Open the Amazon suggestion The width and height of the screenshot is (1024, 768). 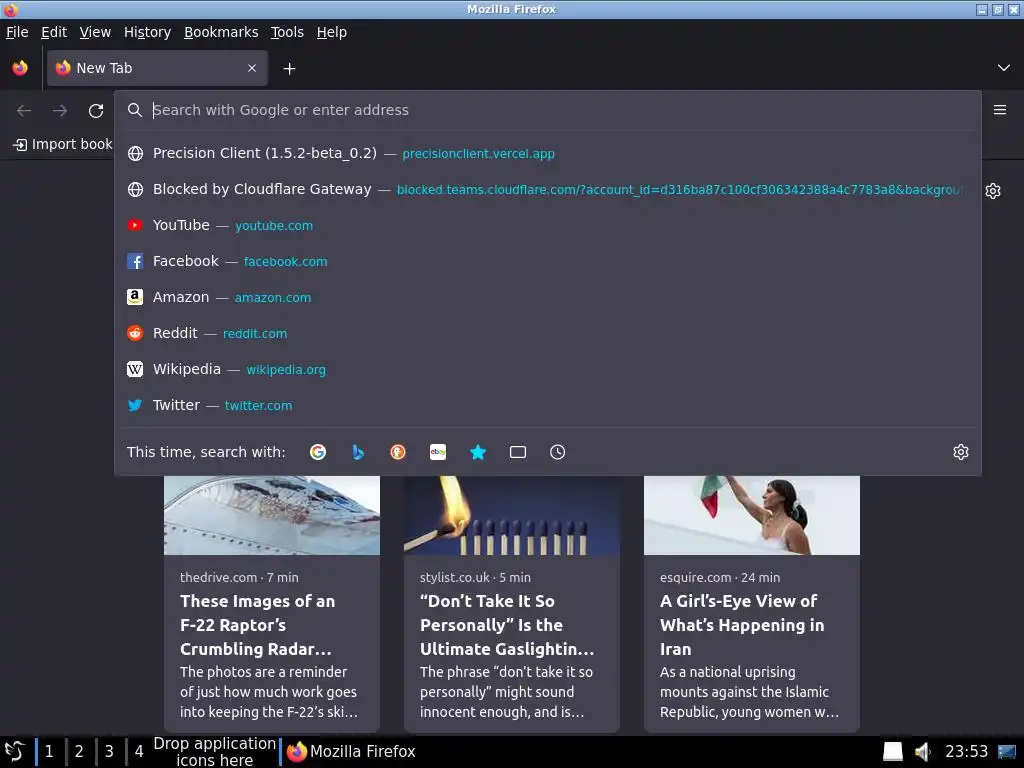(547, 297)
